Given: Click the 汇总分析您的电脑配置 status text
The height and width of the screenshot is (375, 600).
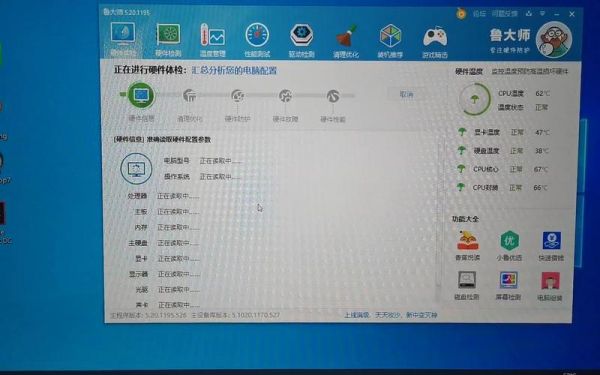Looking at the screenshot, I should pos(234,71).
